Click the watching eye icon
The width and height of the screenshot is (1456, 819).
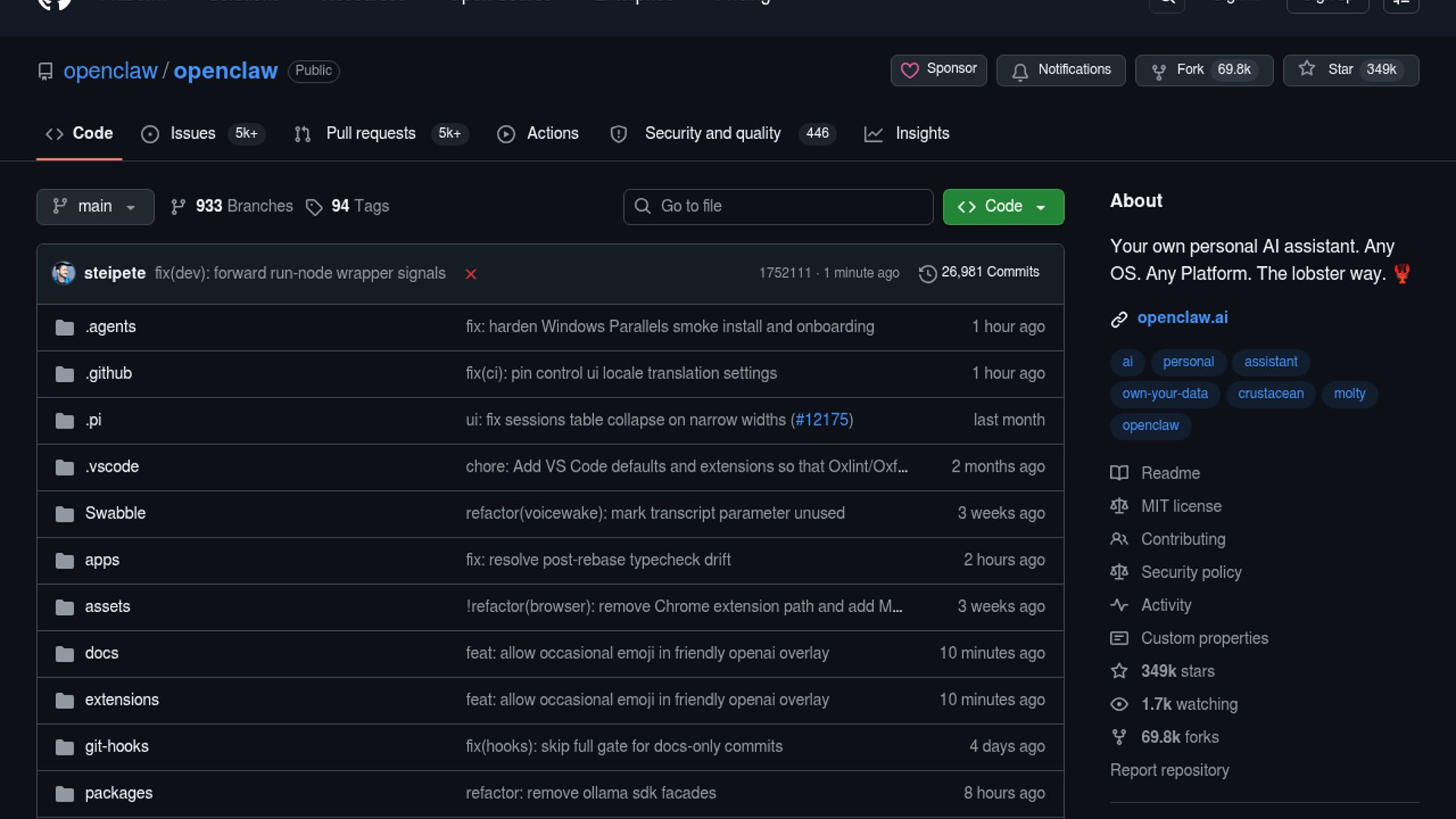click(x=1119, y=704)
